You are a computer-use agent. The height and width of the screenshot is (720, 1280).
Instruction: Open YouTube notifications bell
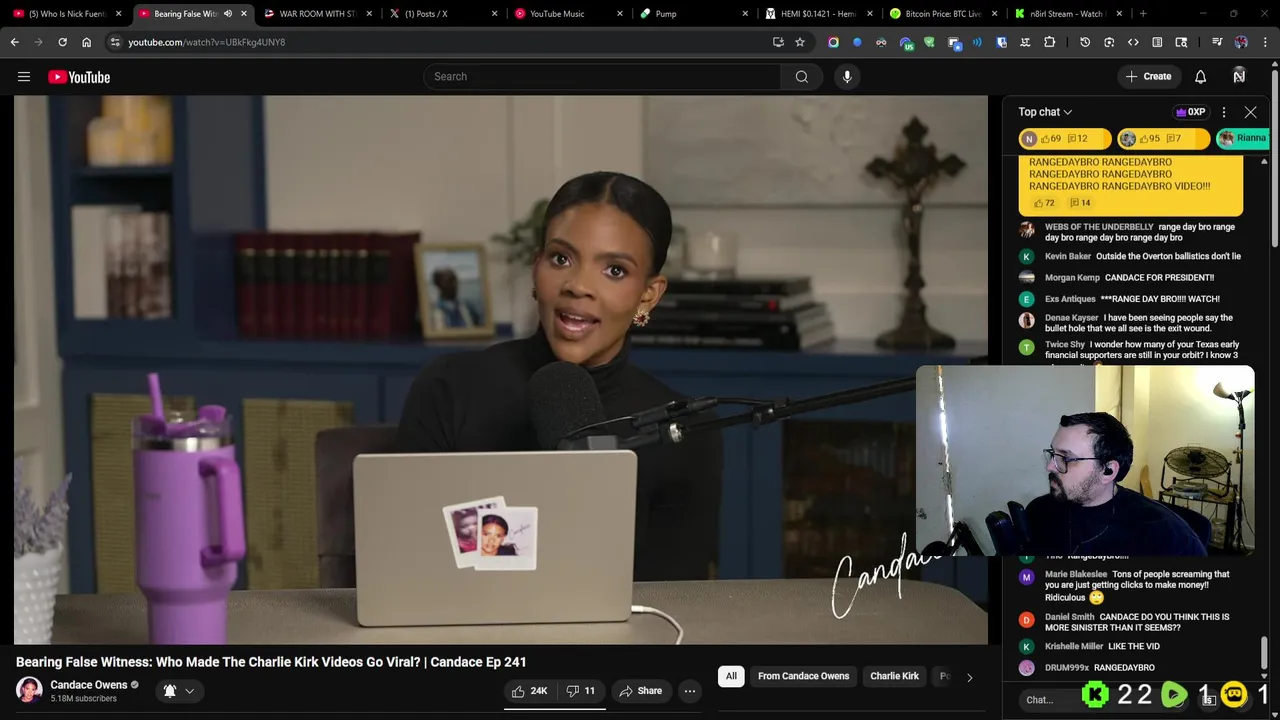(1200, 77)
